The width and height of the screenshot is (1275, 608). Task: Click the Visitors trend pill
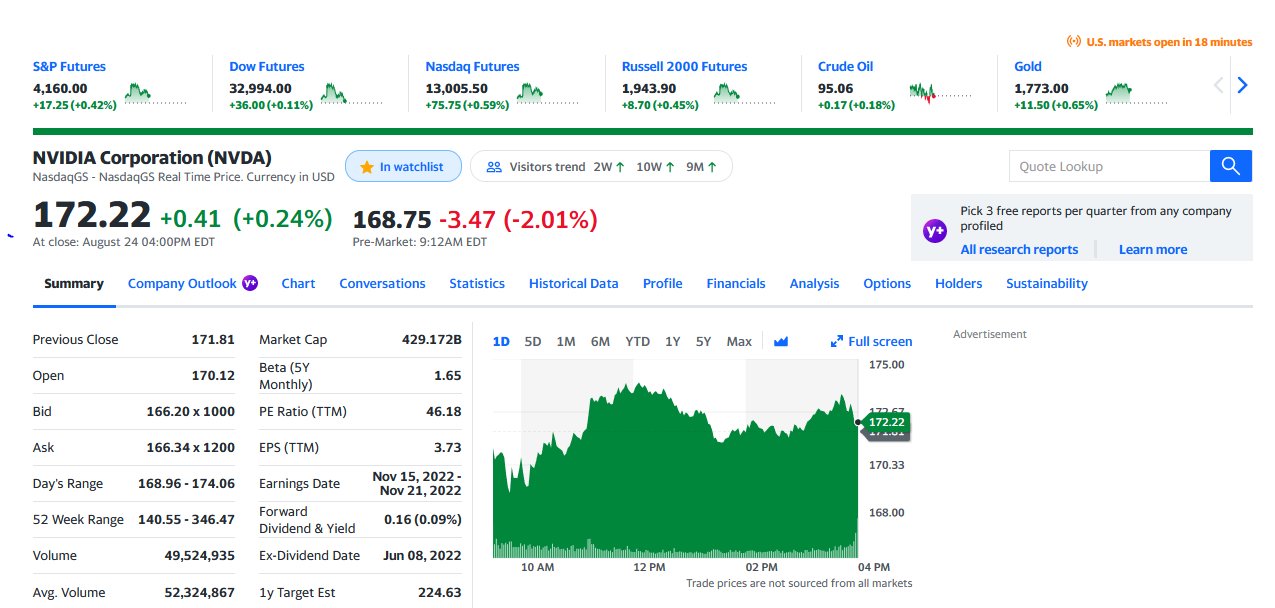tap(601, 167)
